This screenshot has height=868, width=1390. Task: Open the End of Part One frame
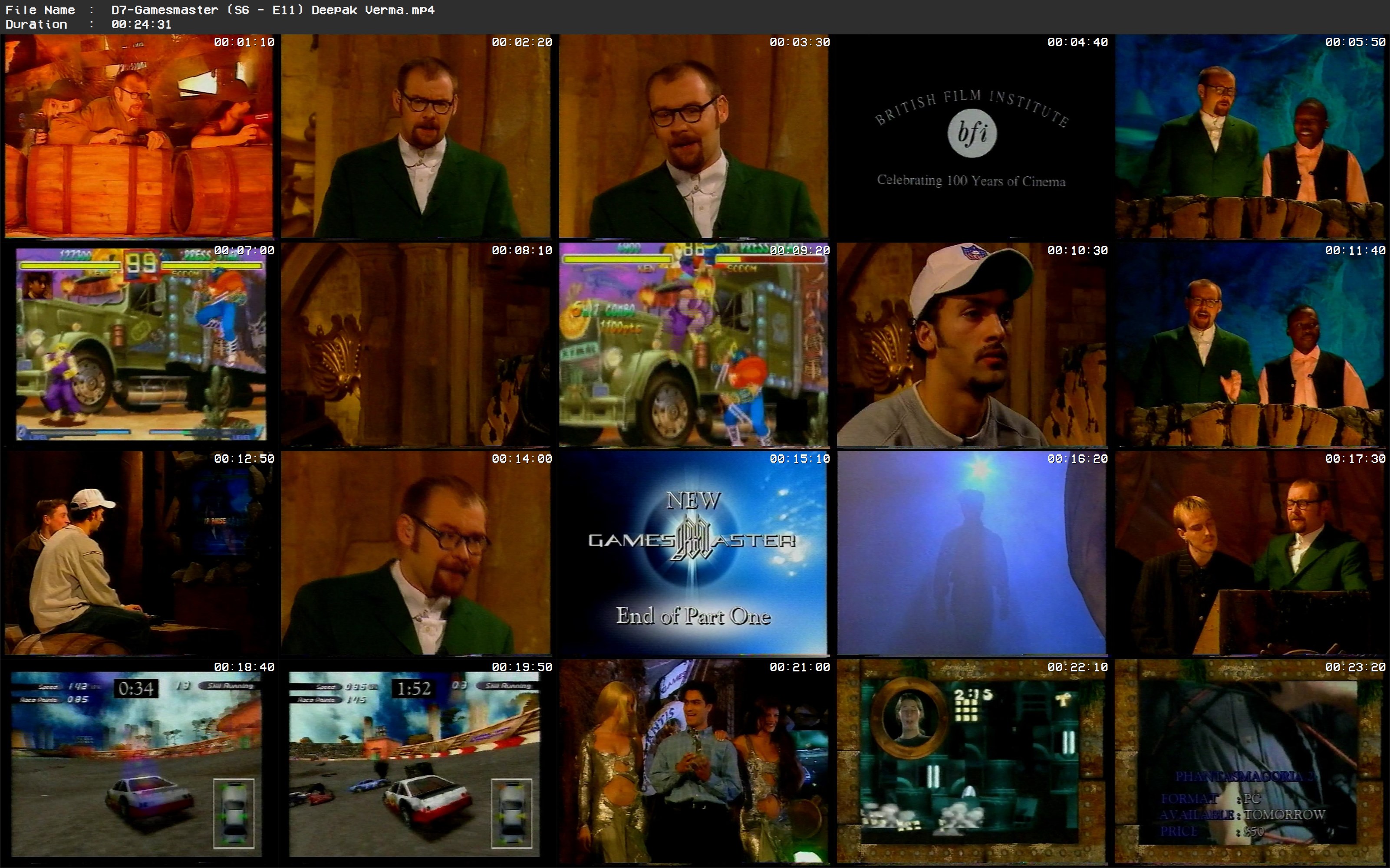(694, 553)
